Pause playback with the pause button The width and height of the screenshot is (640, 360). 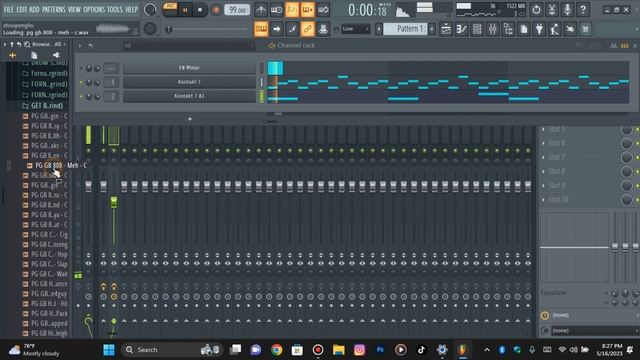[x=185, y=10]
